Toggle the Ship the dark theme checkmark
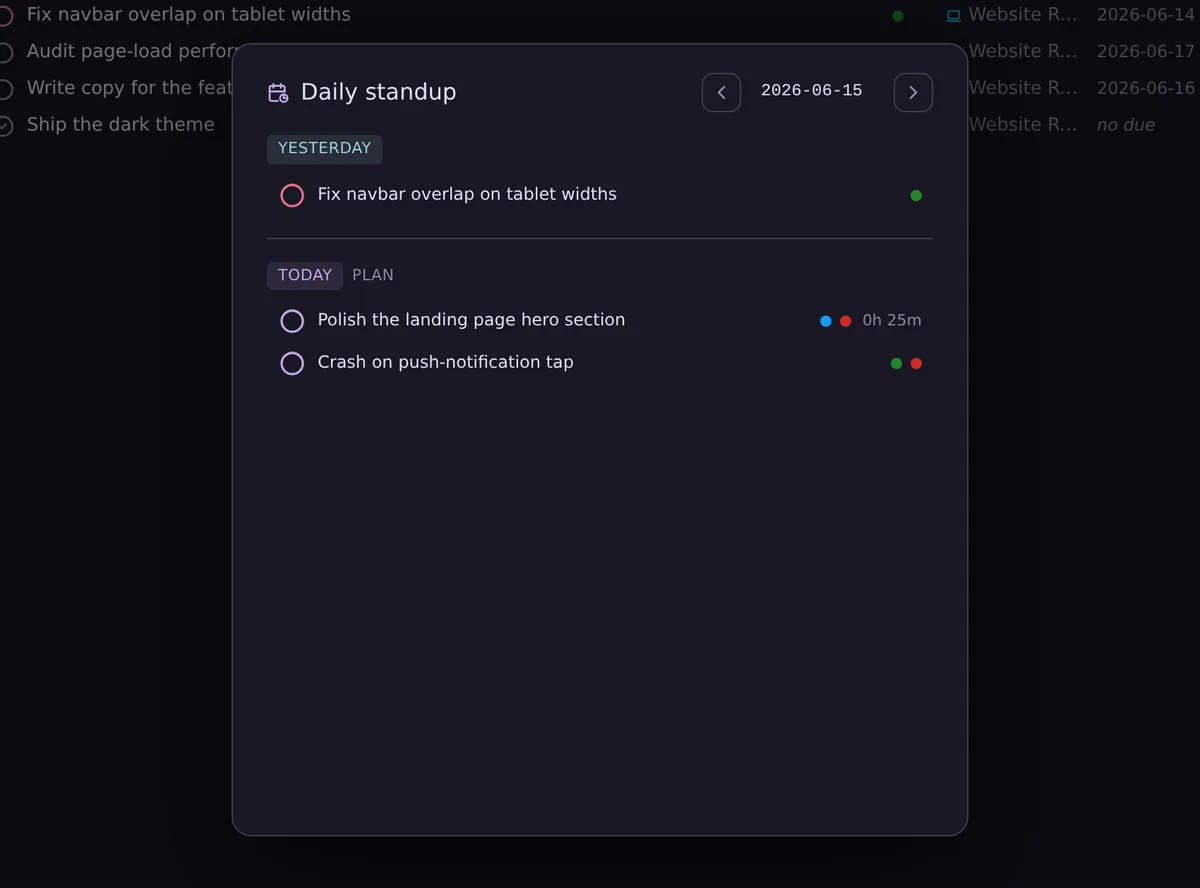Viewport: 1200px width, 888px height. (5, 125)
